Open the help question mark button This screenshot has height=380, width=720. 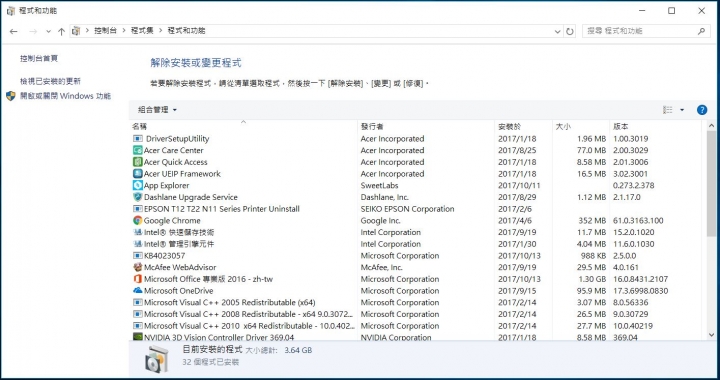[x=702, y=110]
